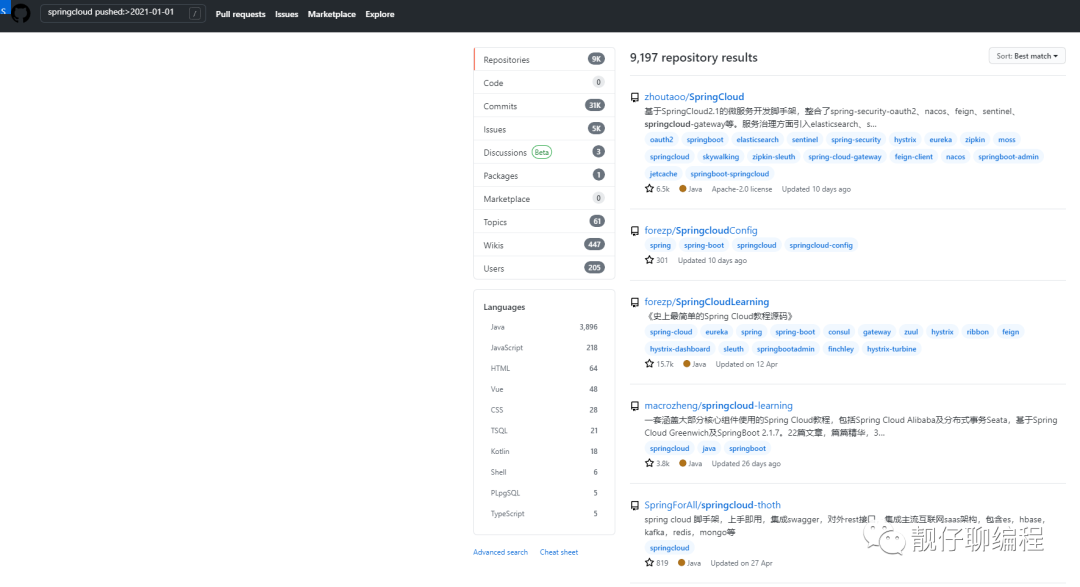The height and width of the screenshot is (587, 1080).
Task: Select the Users results filter
Action: coord(543,268)
